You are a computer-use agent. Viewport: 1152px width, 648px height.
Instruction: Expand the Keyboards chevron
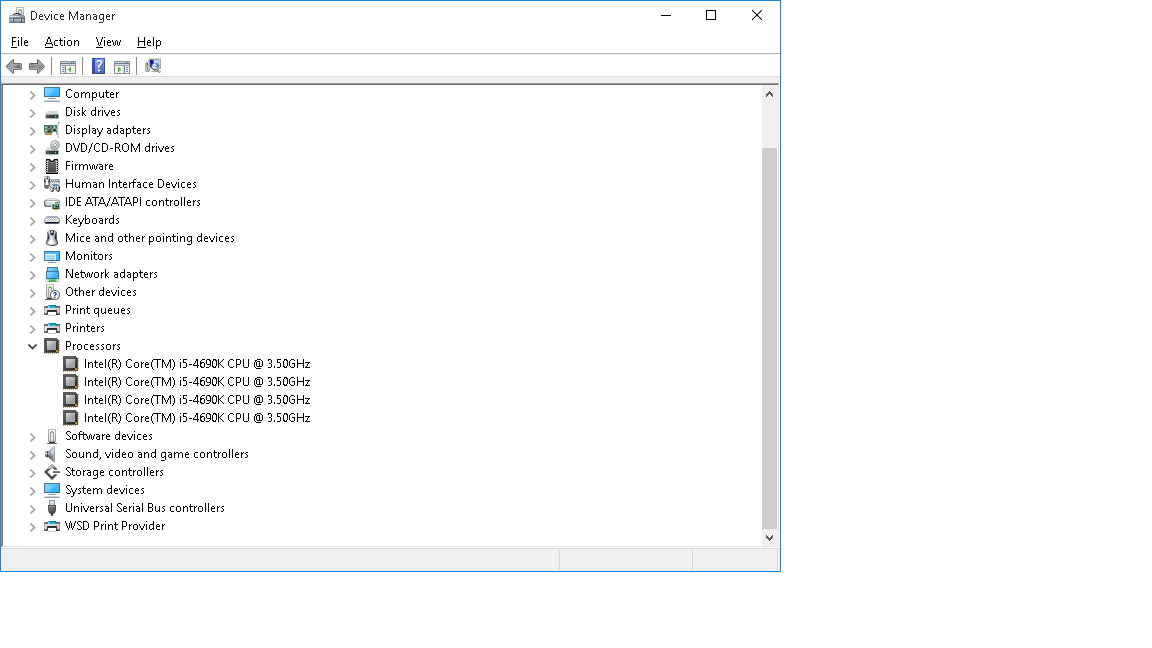pos(32,220)
